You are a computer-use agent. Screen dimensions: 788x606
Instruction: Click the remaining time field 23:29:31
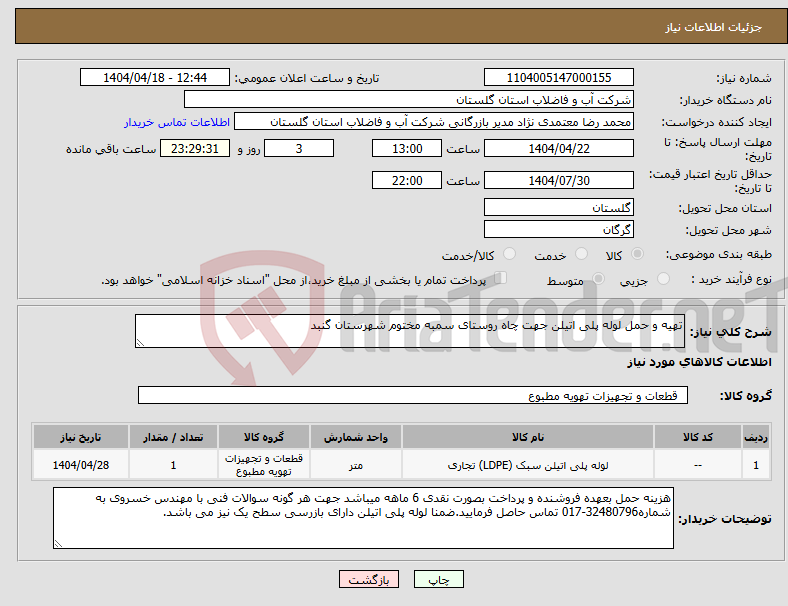click(x=195, y=148)
